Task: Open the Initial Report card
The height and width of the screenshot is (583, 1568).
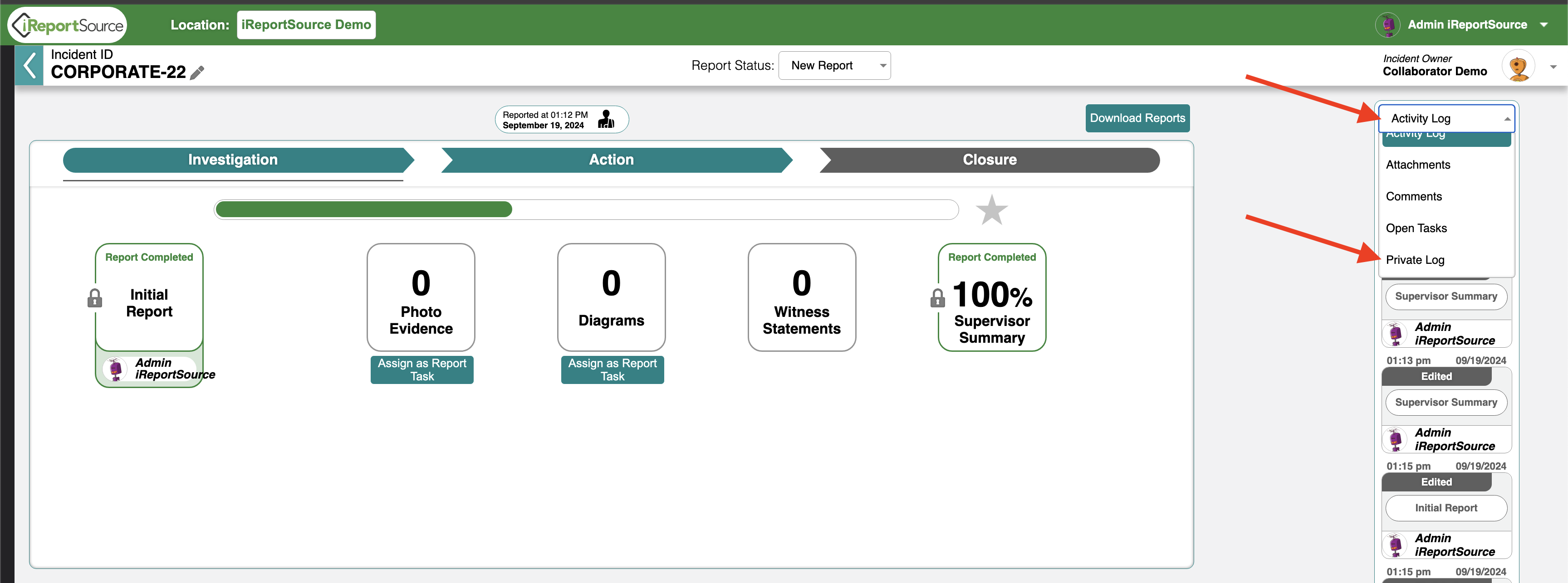Action: (149, 297)
